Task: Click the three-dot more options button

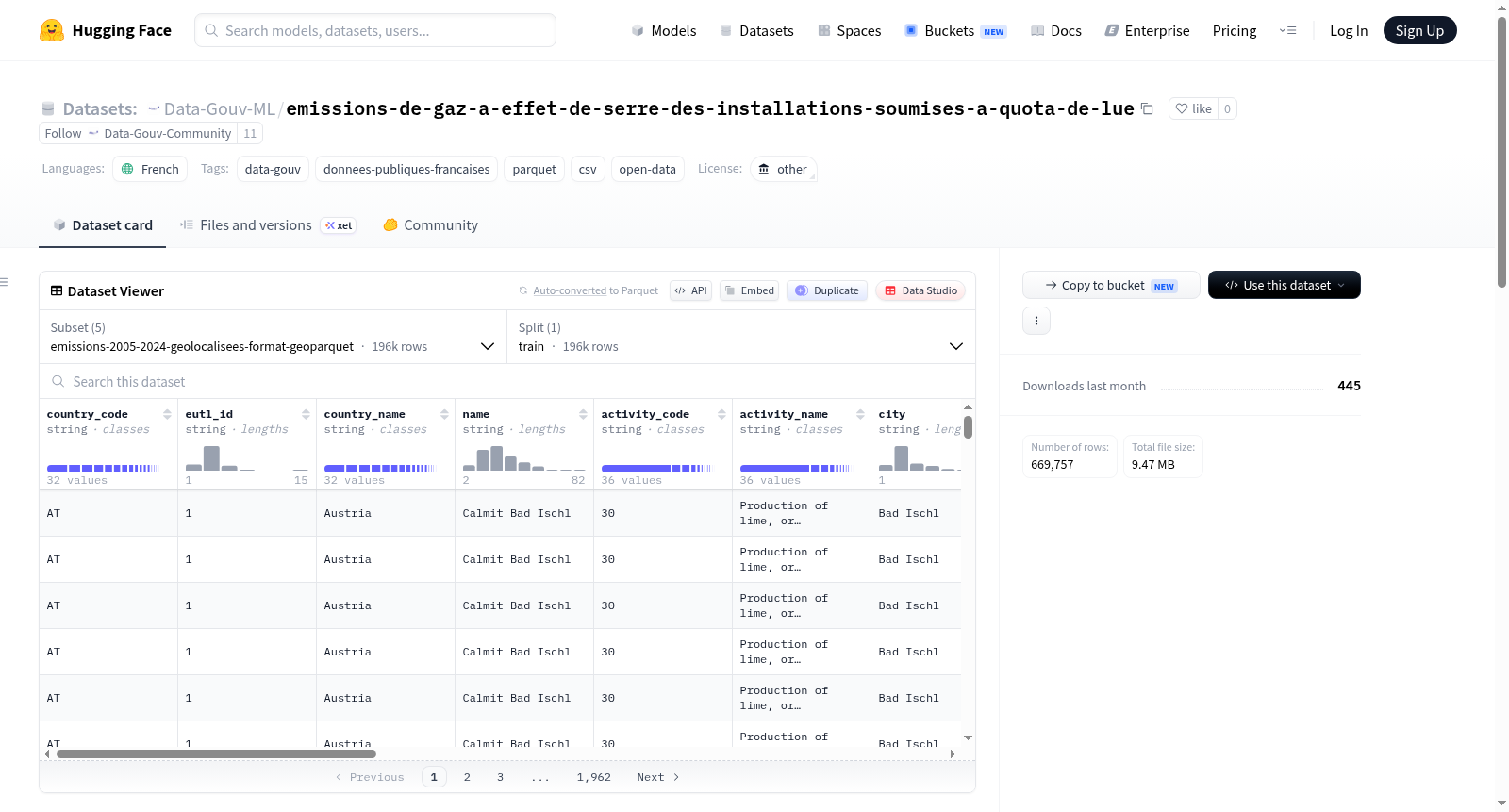Action: coord(1036,321)
